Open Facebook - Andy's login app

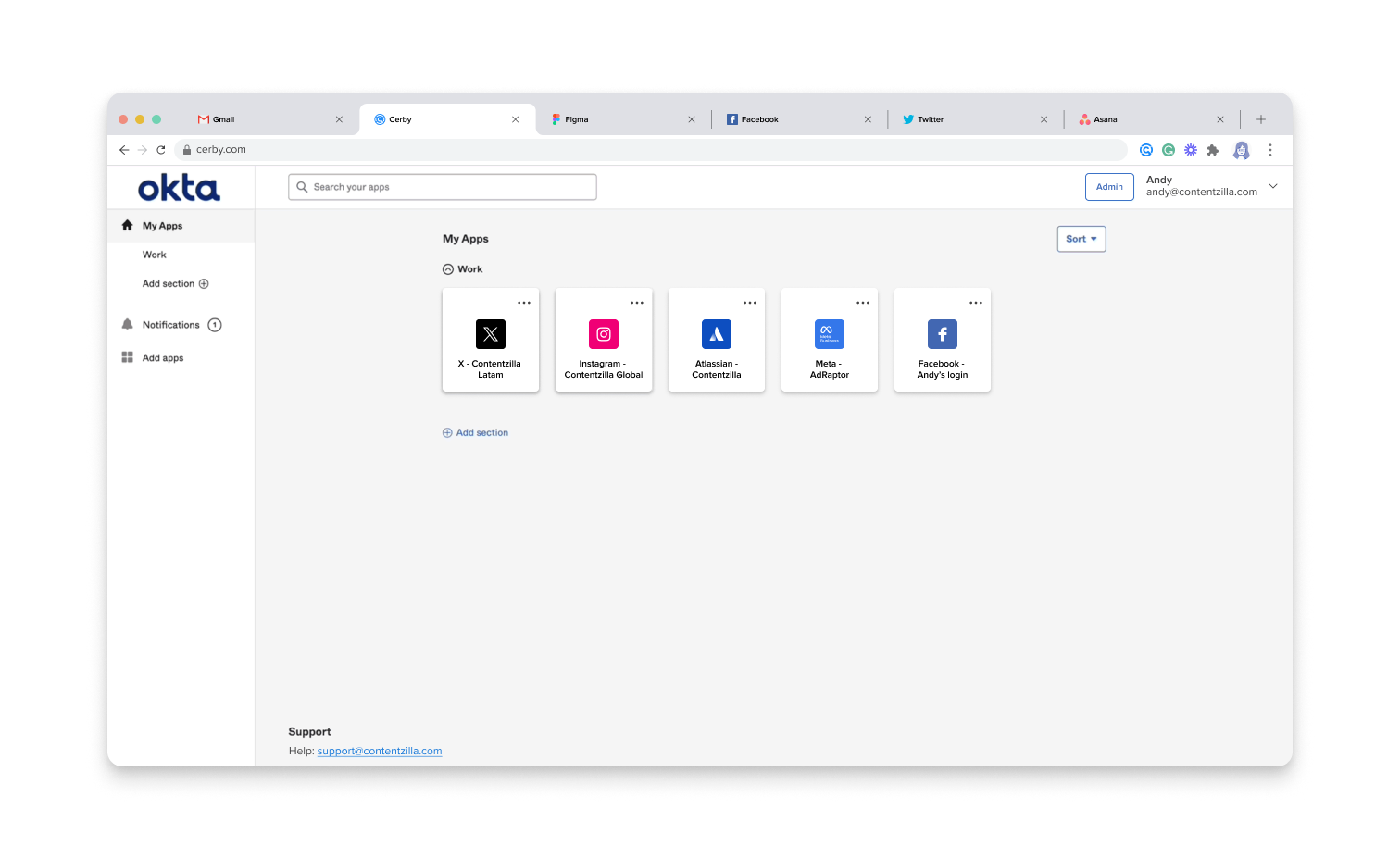943,340
